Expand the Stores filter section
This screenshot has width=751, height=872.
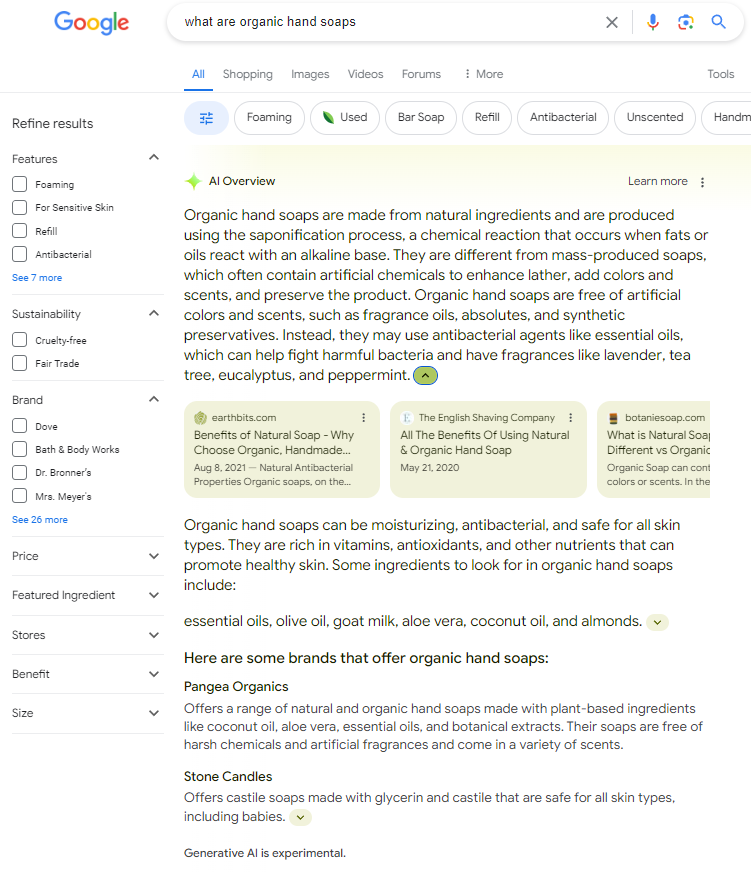[x=154, y=635]
